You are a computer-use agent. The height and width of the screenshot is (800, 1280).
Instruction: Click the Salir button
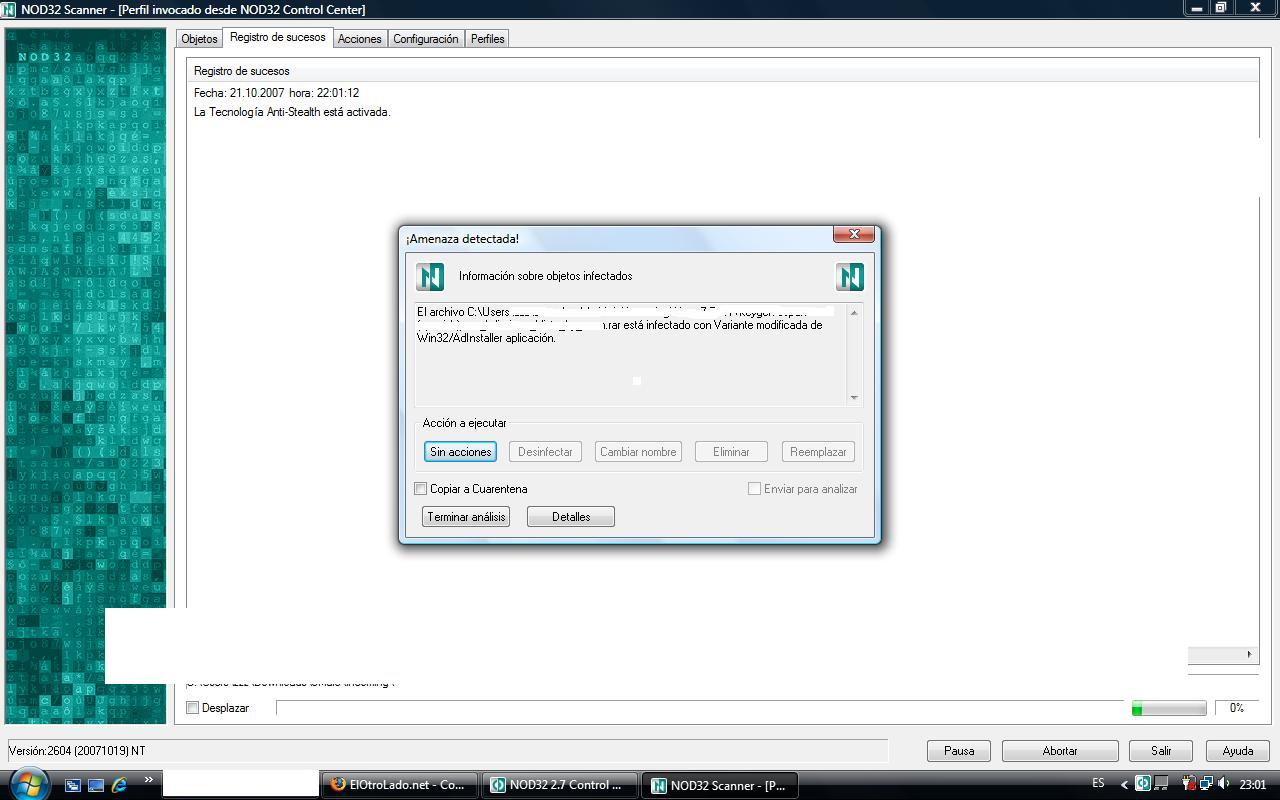tap(1161, 751)
